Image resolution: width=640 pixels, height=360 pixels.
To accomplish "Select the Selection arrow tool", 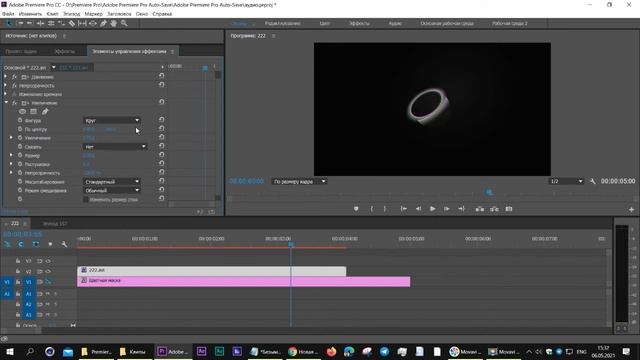I will pos(9,24).
